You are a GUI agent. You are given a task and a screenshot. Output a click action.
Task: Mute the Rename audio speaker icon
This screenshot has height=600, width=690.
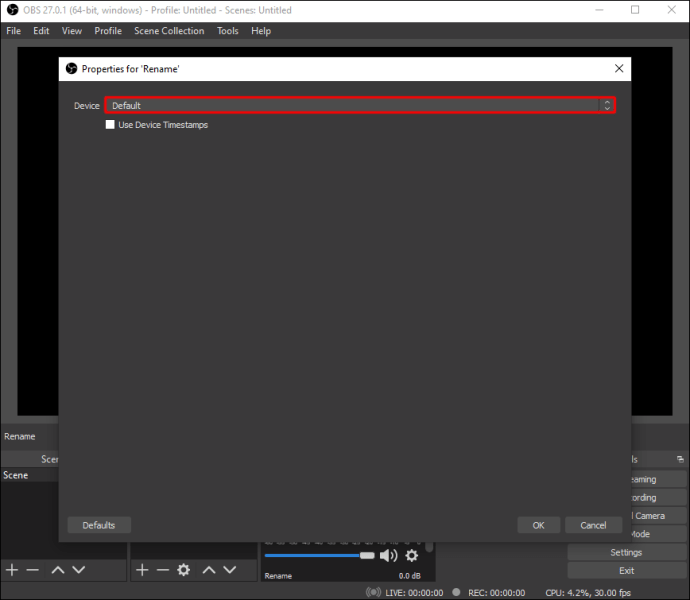click(389, 556)
